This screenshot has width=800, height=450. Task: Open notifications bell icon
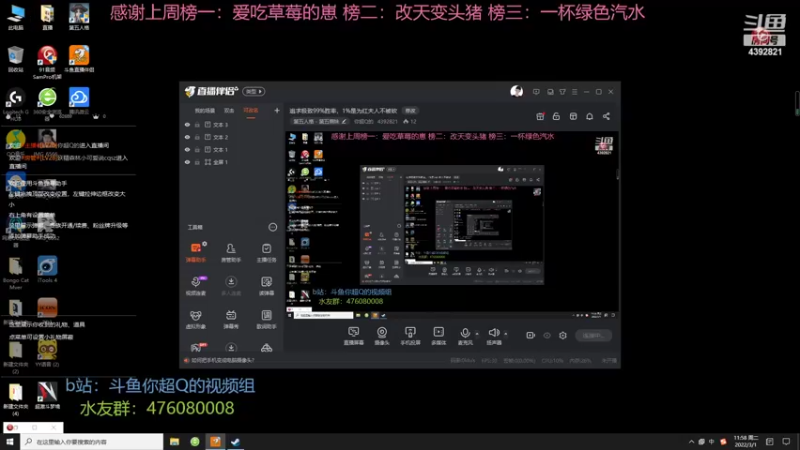[x=589, y=116]
